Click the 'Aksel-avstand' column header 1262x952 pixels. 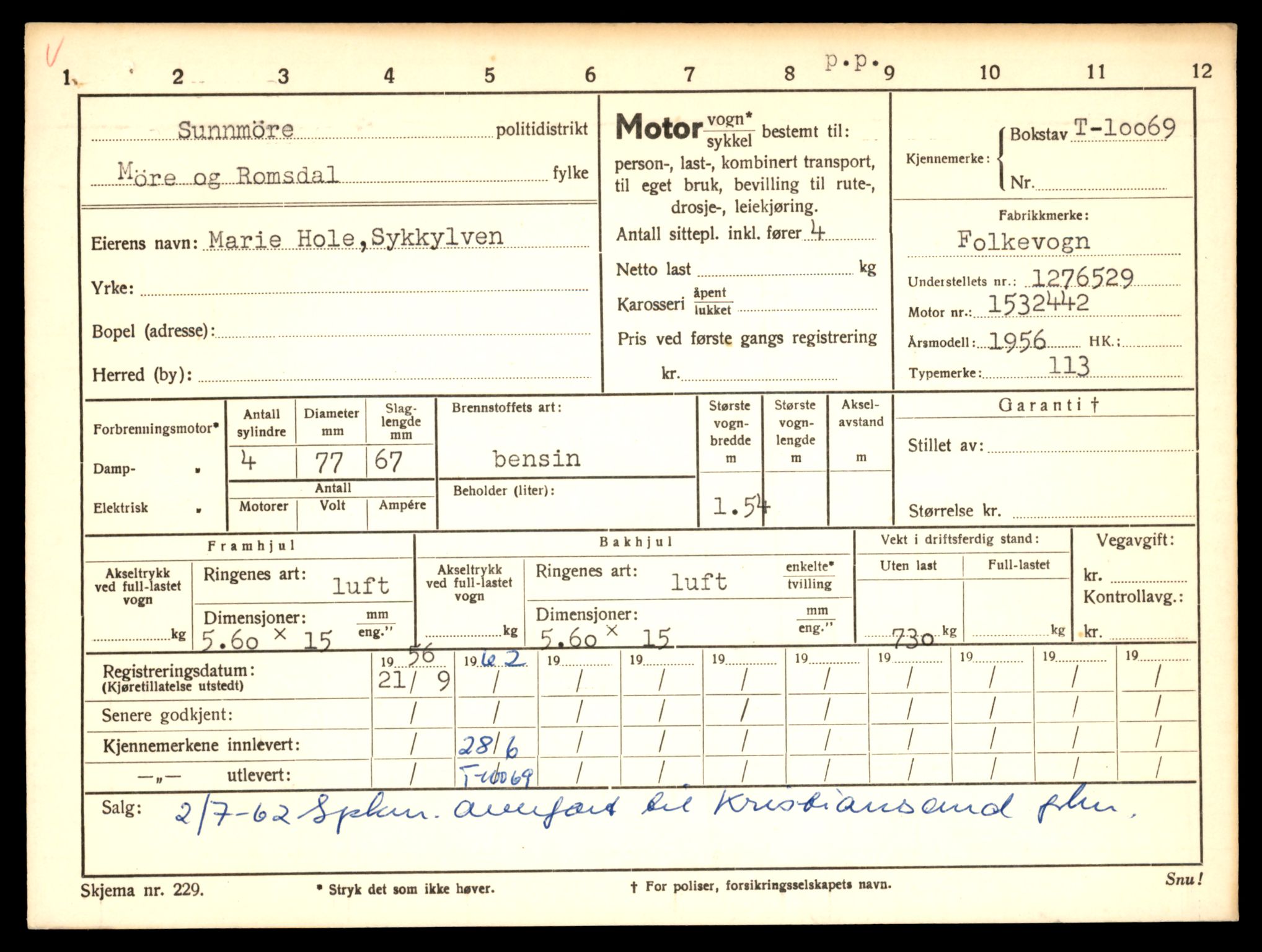(x=861, y=413)
